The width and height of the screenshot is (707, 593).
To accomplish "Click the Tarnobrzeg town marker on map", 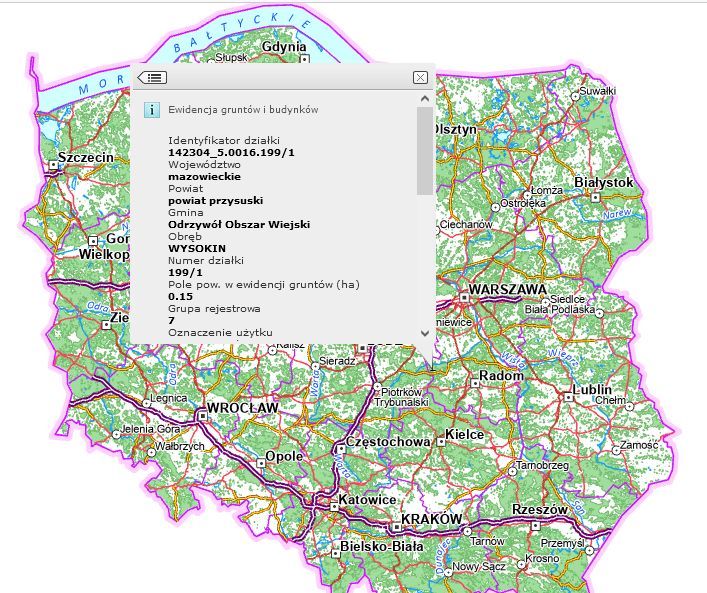I will (x=512, y=471).
